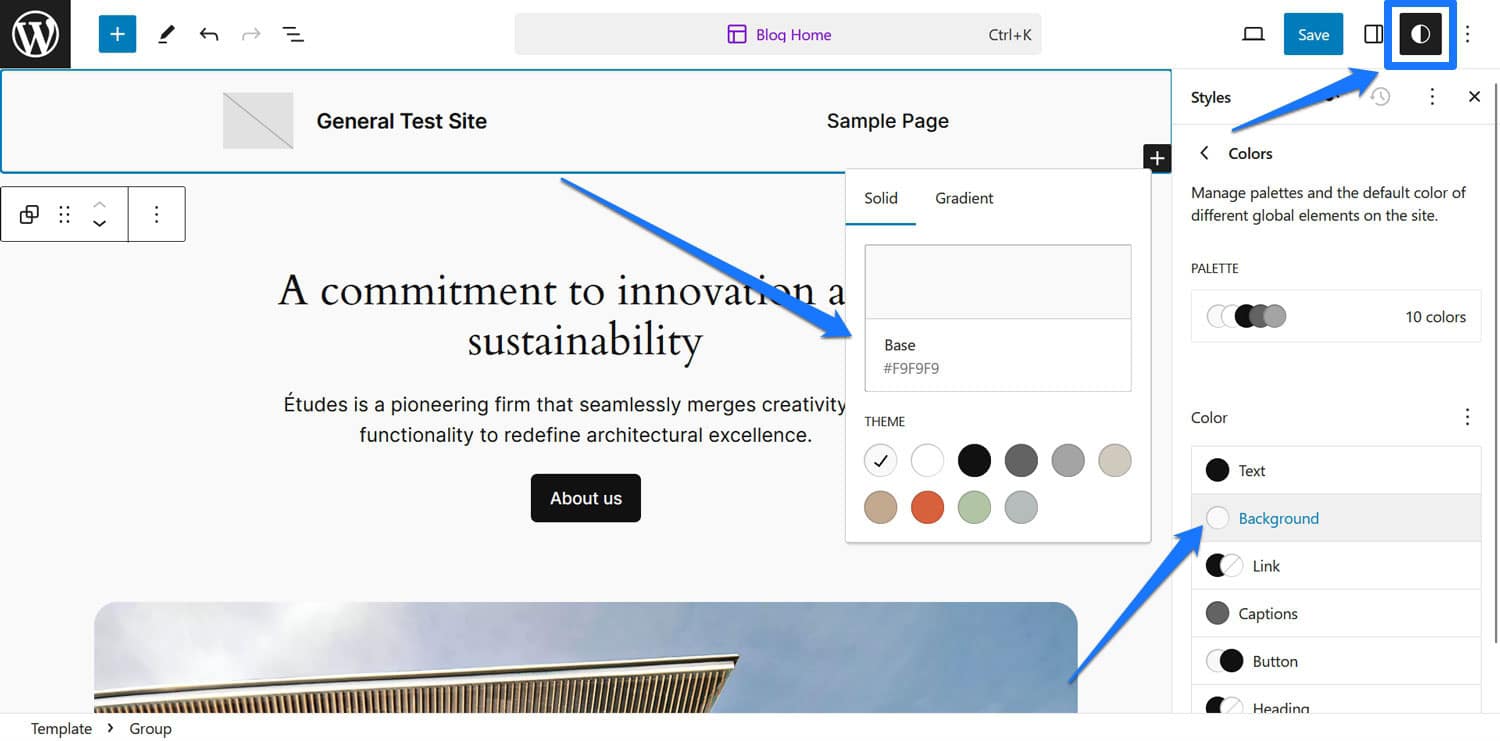The height and width of the screenshot is (741, 1500).
Task: Open the Styles revisions history icon
Action: [1381, 97]
